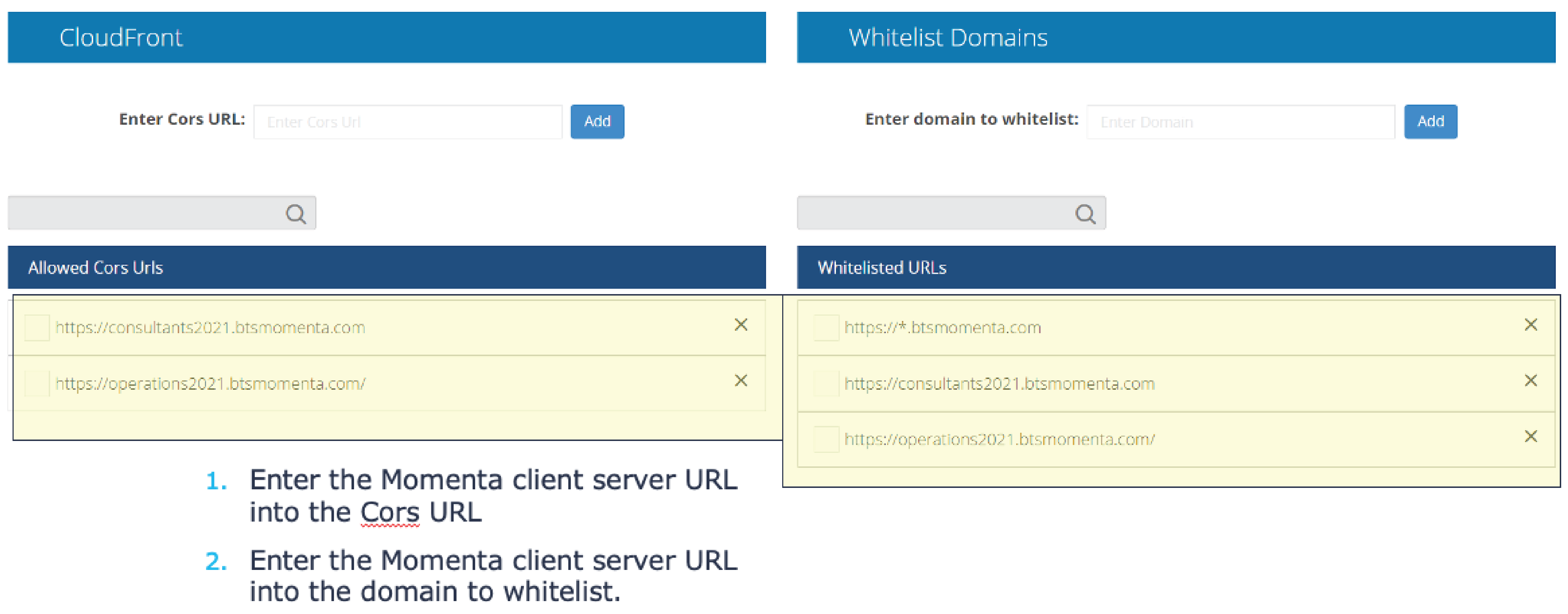Focus the Enter Cors Url input field
The height and width of the screenshot is (614, 1568).
(408, 122)
